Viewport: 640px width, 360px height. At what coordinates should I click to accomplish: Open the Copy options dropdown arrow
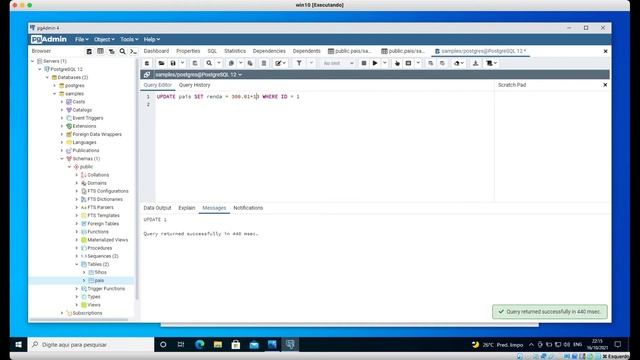(x=241, y=63)
